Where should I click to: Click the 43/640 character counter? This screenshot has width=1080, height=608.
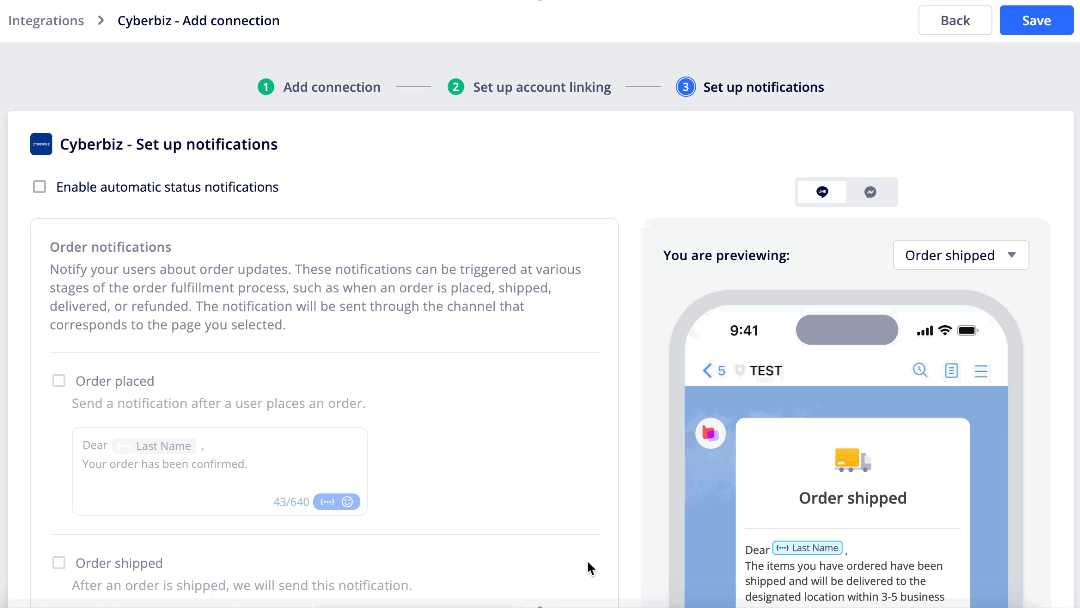291,502
